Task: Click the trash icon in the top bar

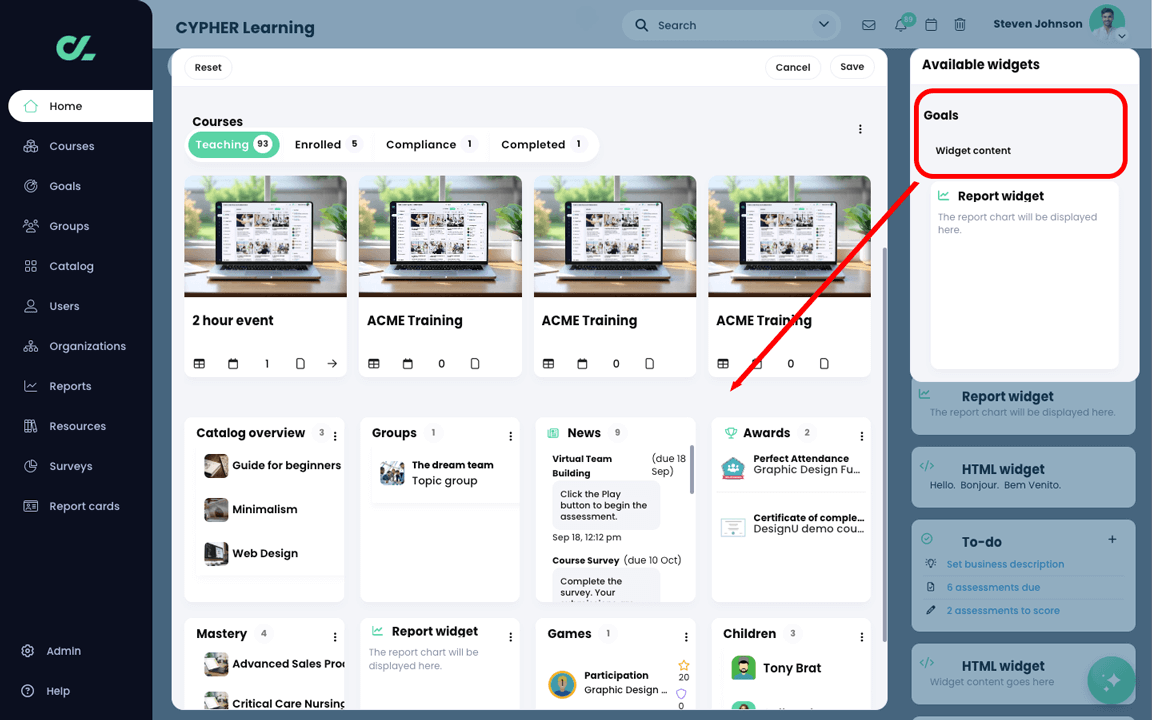Action: click(x=960, y=25)
